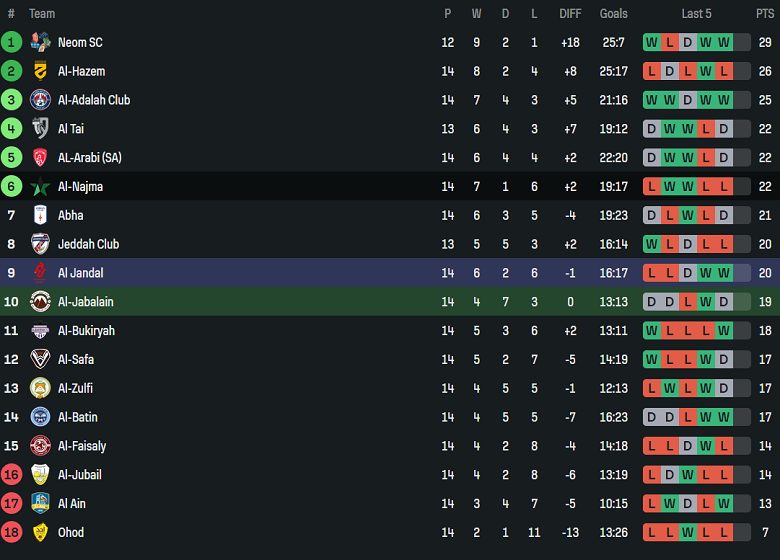Open the Al Tai team link

tap(71, 129)
